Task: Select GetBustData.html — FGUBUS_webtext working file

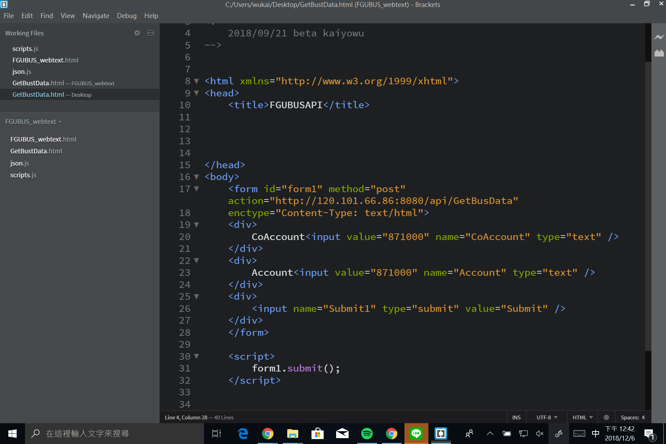Action: (80, 83)
